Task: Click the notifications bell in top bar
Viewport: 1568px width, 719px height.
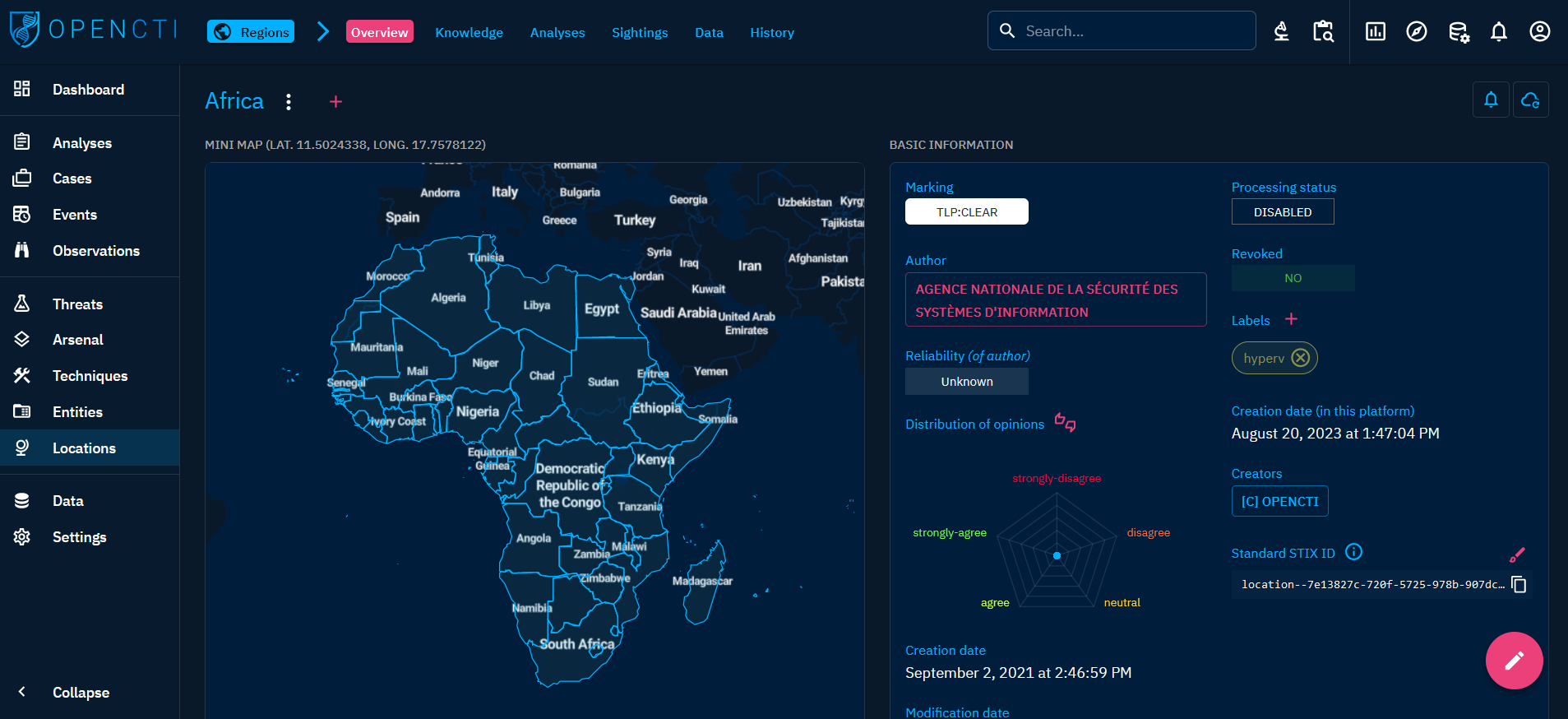Action: (1498, 32)
